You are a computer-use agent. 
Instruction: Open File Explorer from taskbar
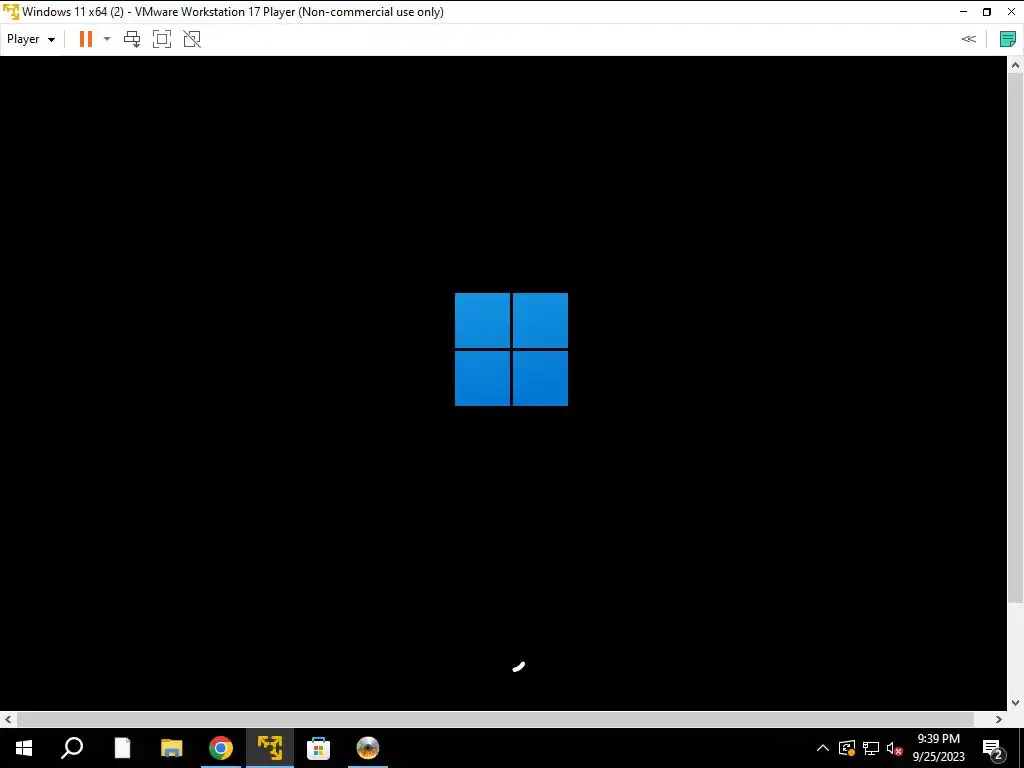coord(172,748)
